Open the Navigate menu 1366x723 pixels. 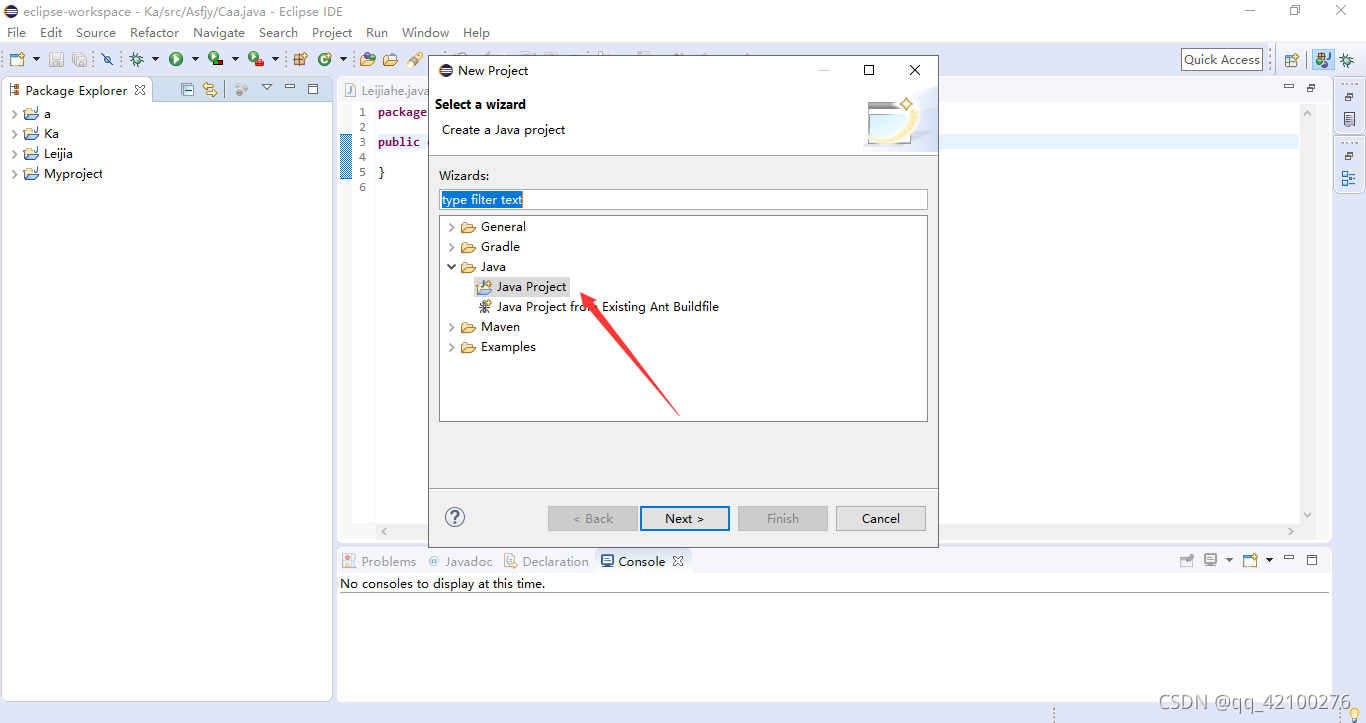click(x=219, y=32)
